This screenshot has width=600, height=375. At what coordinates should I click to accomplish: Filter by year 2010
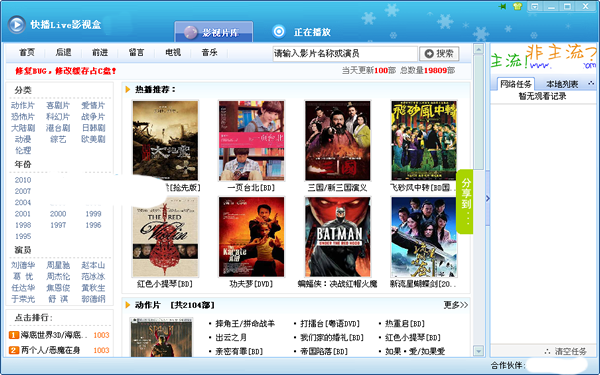tap(23, 180)
